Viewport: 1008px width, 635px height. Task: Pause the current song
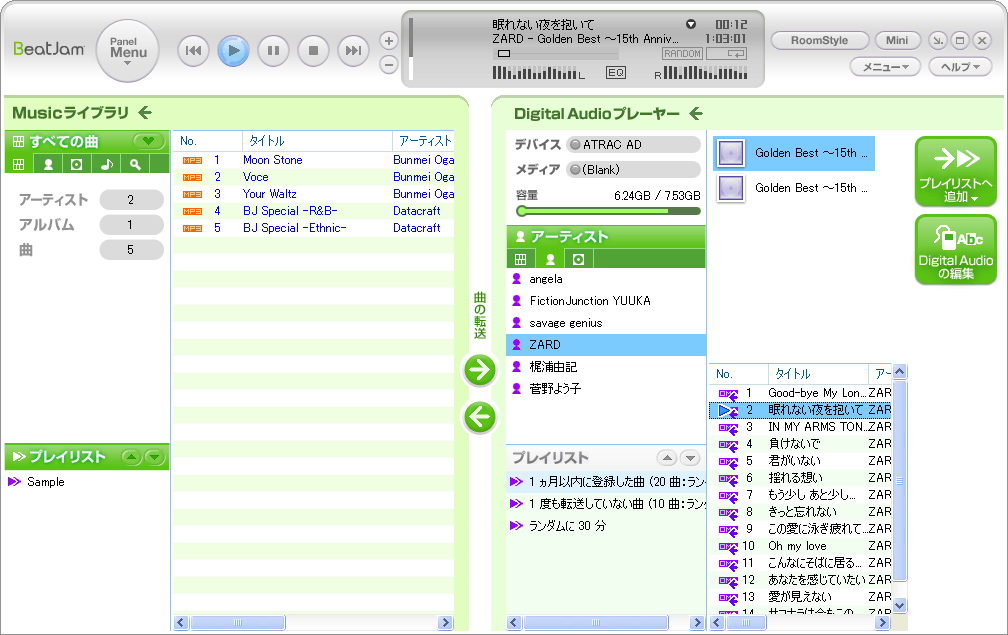273,51
